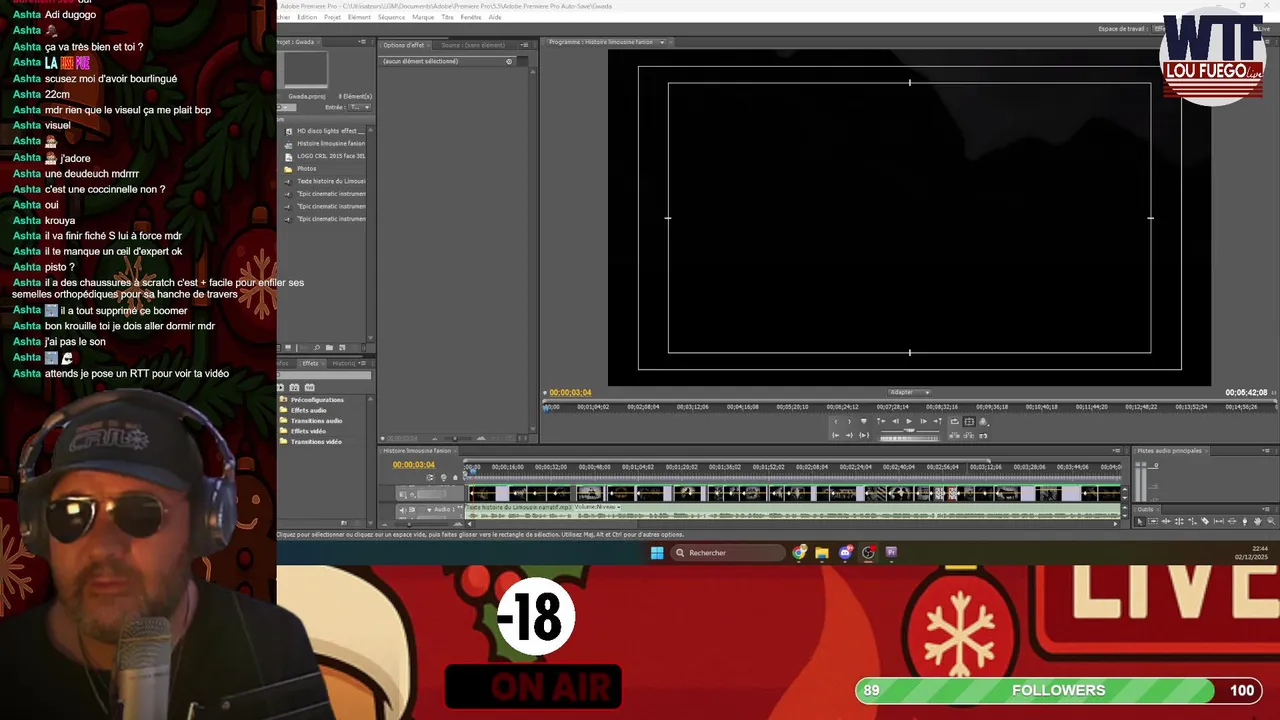
Task: Play the program monitor sequence
Action: (x=909, y=421)
